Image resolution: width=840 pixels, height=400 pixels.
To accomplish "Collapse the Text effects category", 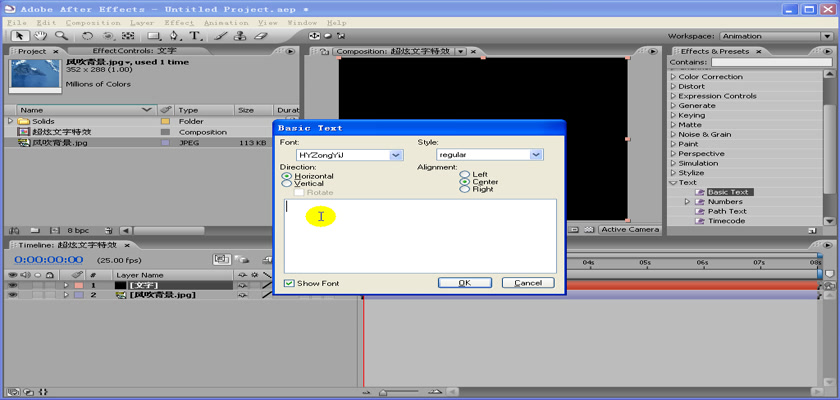I will click(x=674, y=183).
